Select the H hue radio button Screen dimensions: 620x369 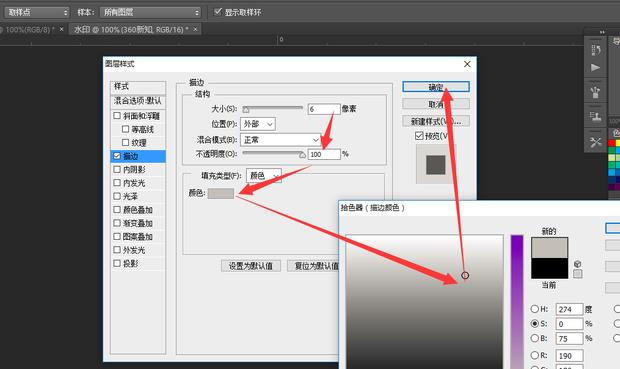tap(535, 309)
